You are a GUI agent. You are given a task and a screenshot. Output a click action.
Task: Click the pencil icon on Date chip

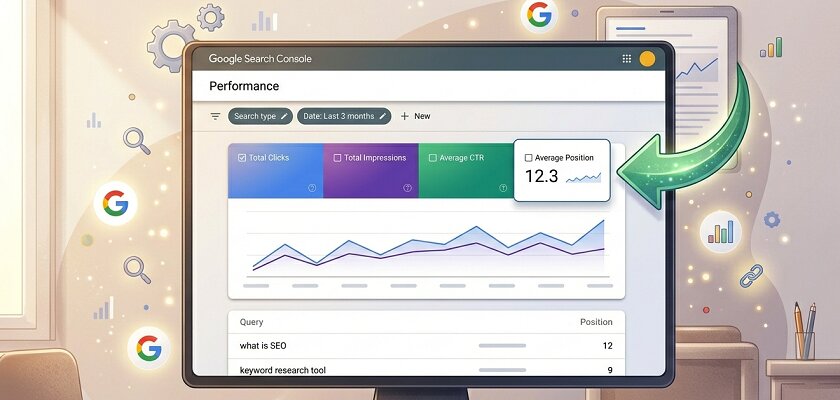382,116
